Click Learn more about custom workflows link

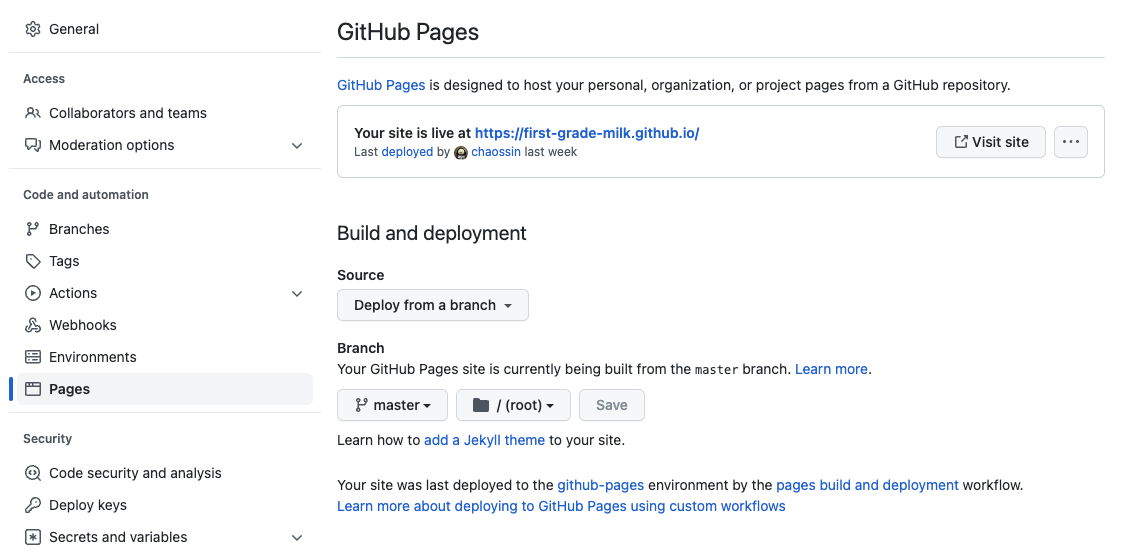click(x=561, y=507)
